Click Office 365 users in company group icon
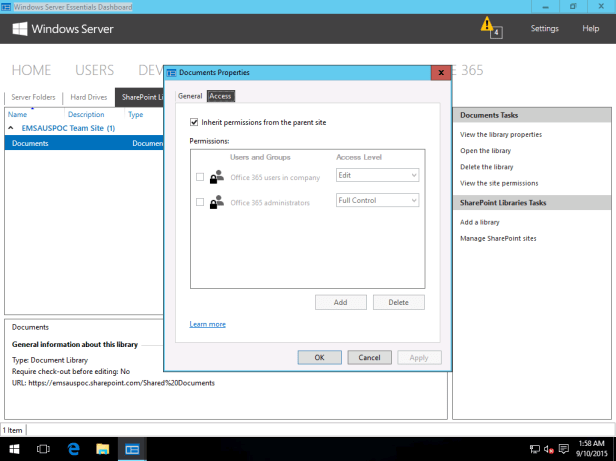The width and height of the screenshot is (616, 461). click(216, 177)
